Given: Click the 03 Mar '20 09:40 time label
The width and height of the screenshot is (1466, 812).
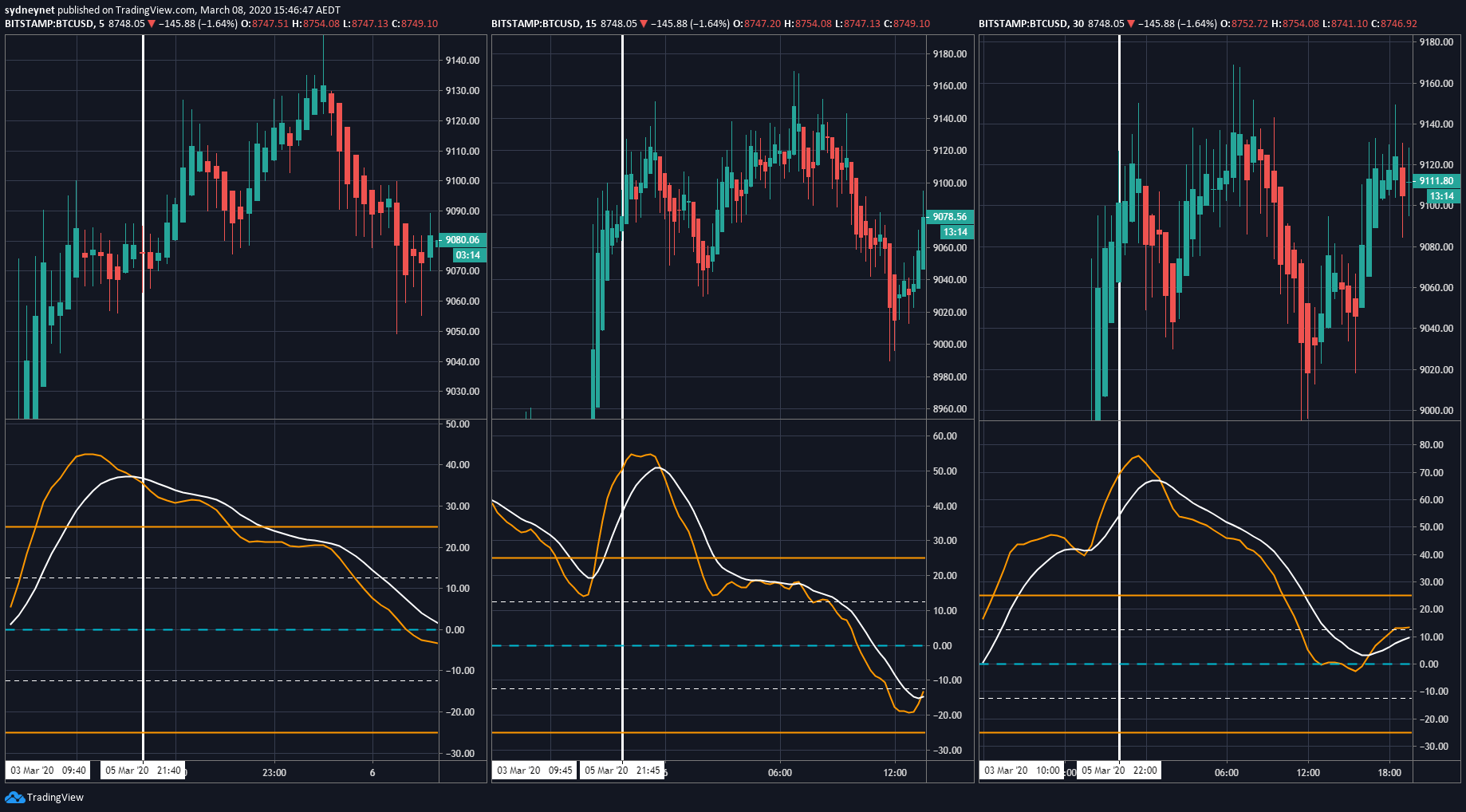Looking at the screenshot, I should [48, 771].
